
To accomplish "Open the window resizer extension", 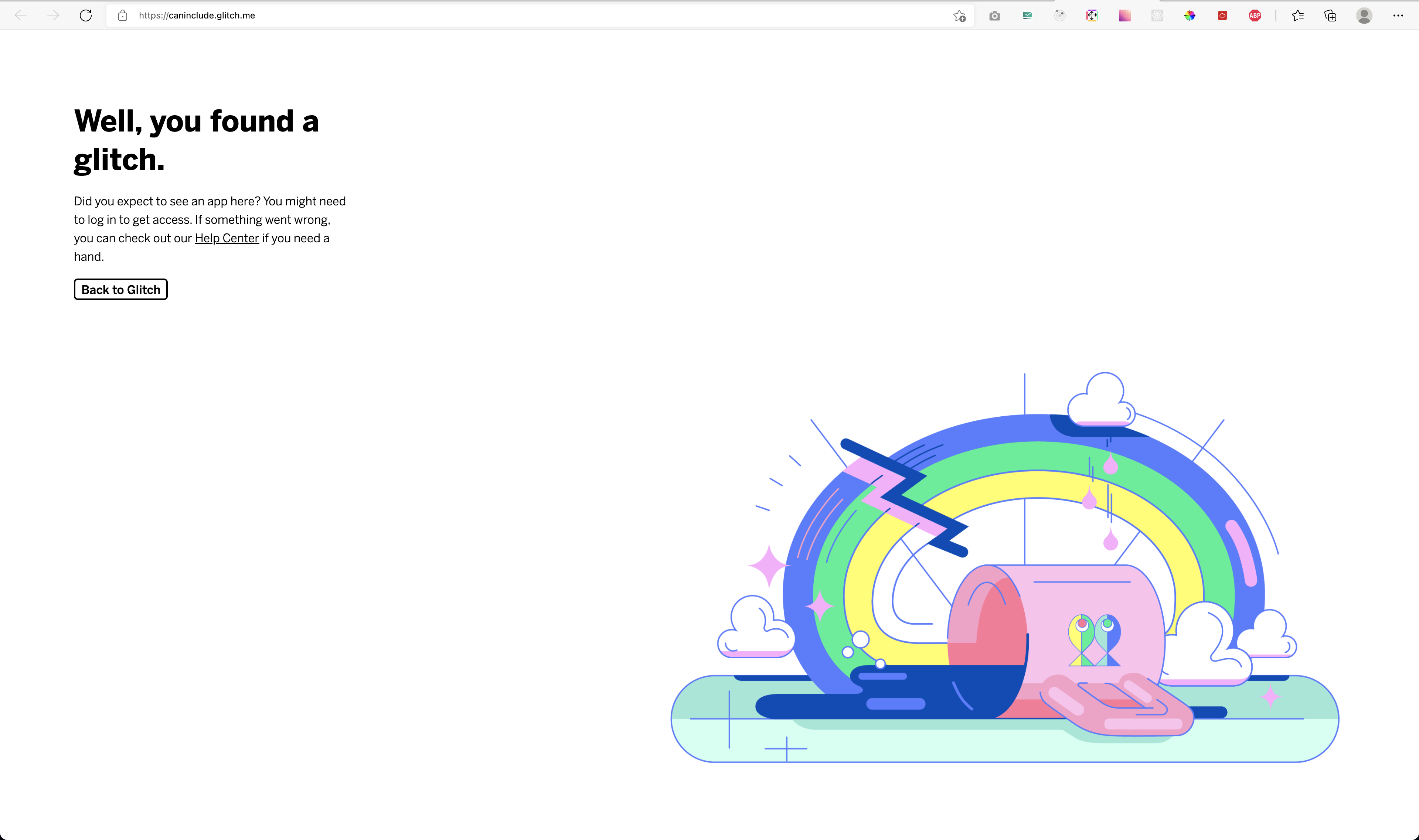I will pyautogui.click(x=1092, y=15).
